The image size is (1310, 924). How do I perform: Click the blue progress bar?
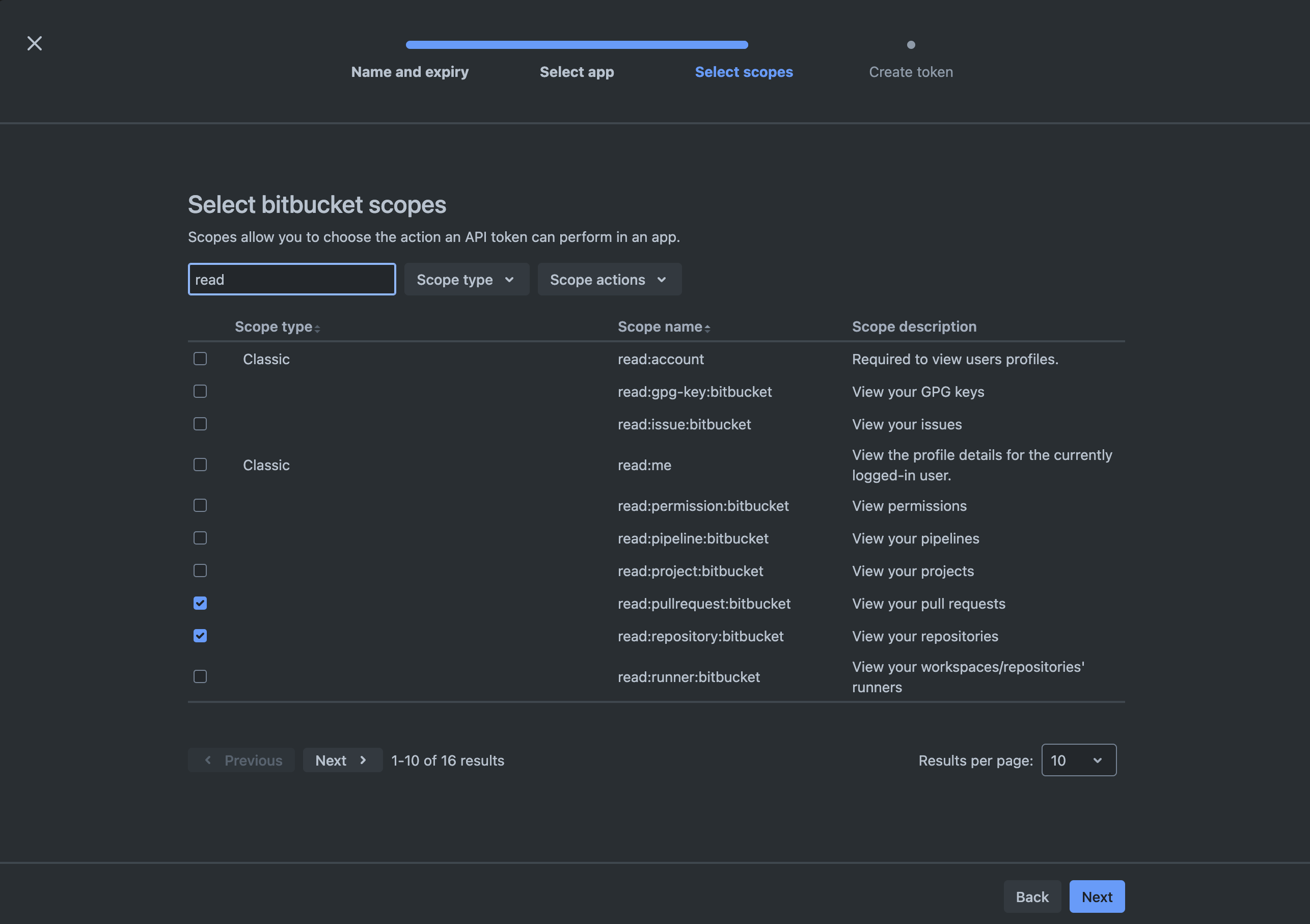[576, 44]
